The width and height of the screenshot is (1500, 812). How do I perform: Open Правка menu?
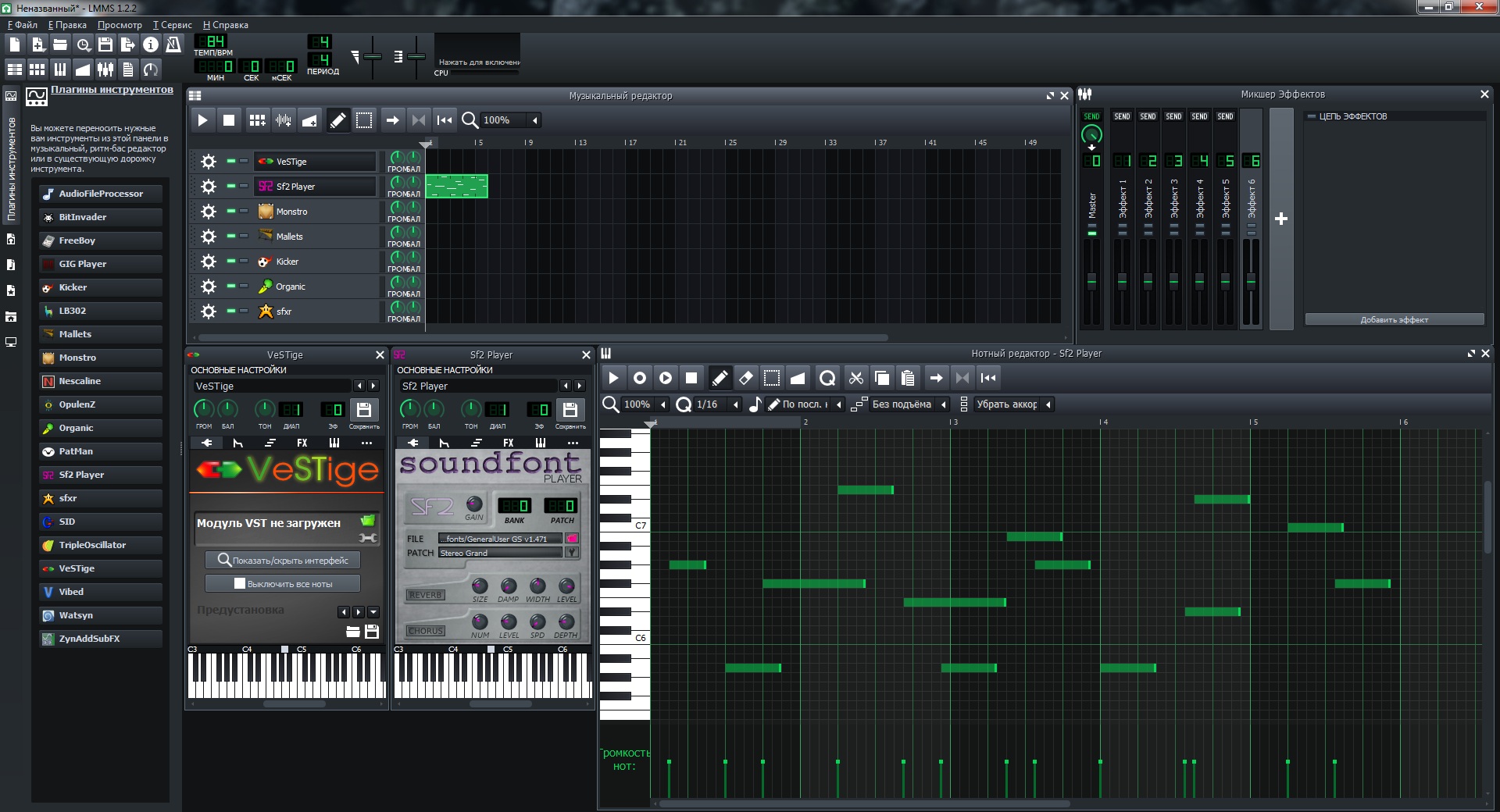point(67,25)
